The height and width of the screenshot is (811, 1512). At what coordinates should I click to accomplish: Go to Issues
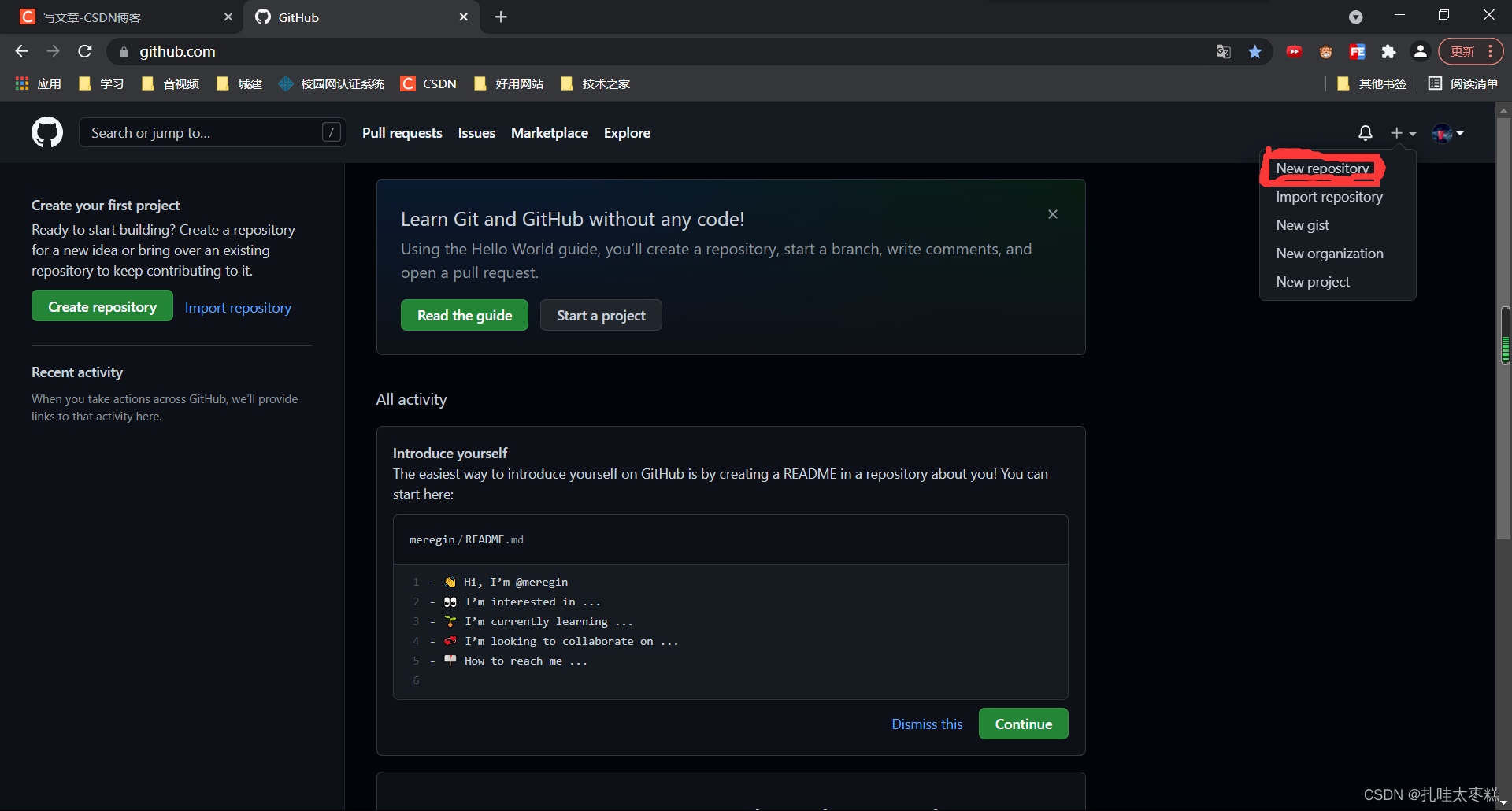pyautogui.click(x=476, y=133)
